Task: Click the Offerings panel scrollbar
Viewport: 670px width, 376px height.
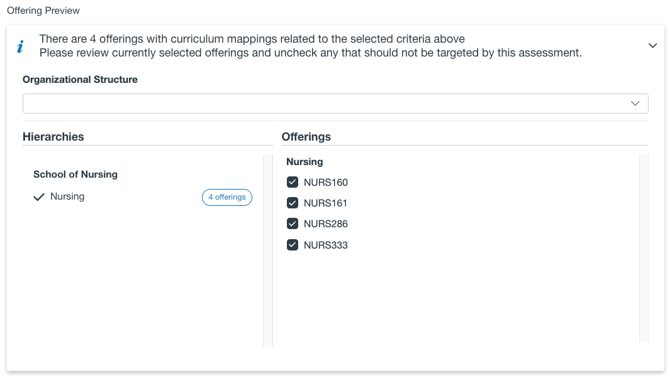Action: point(644,248)
